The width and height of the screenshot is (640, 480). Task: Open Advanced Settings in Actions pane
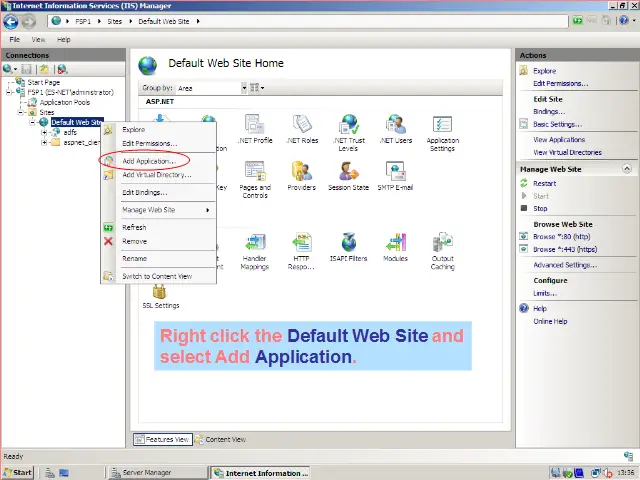point(565,265)
